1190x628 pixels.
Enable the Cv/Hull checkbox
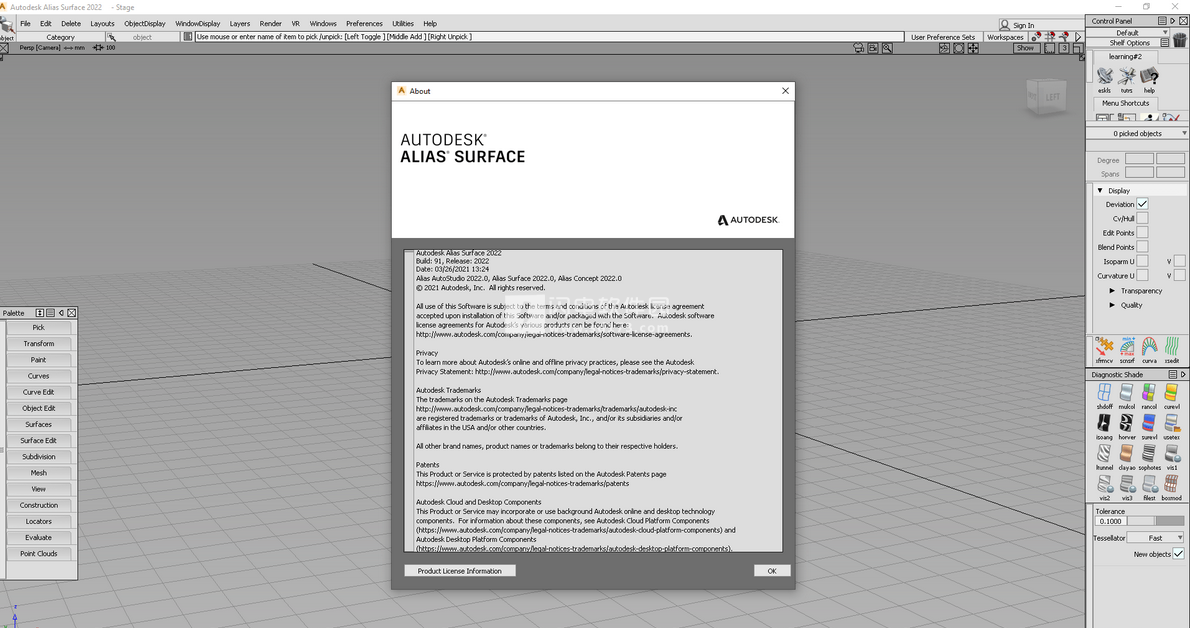click(1142, 218)
